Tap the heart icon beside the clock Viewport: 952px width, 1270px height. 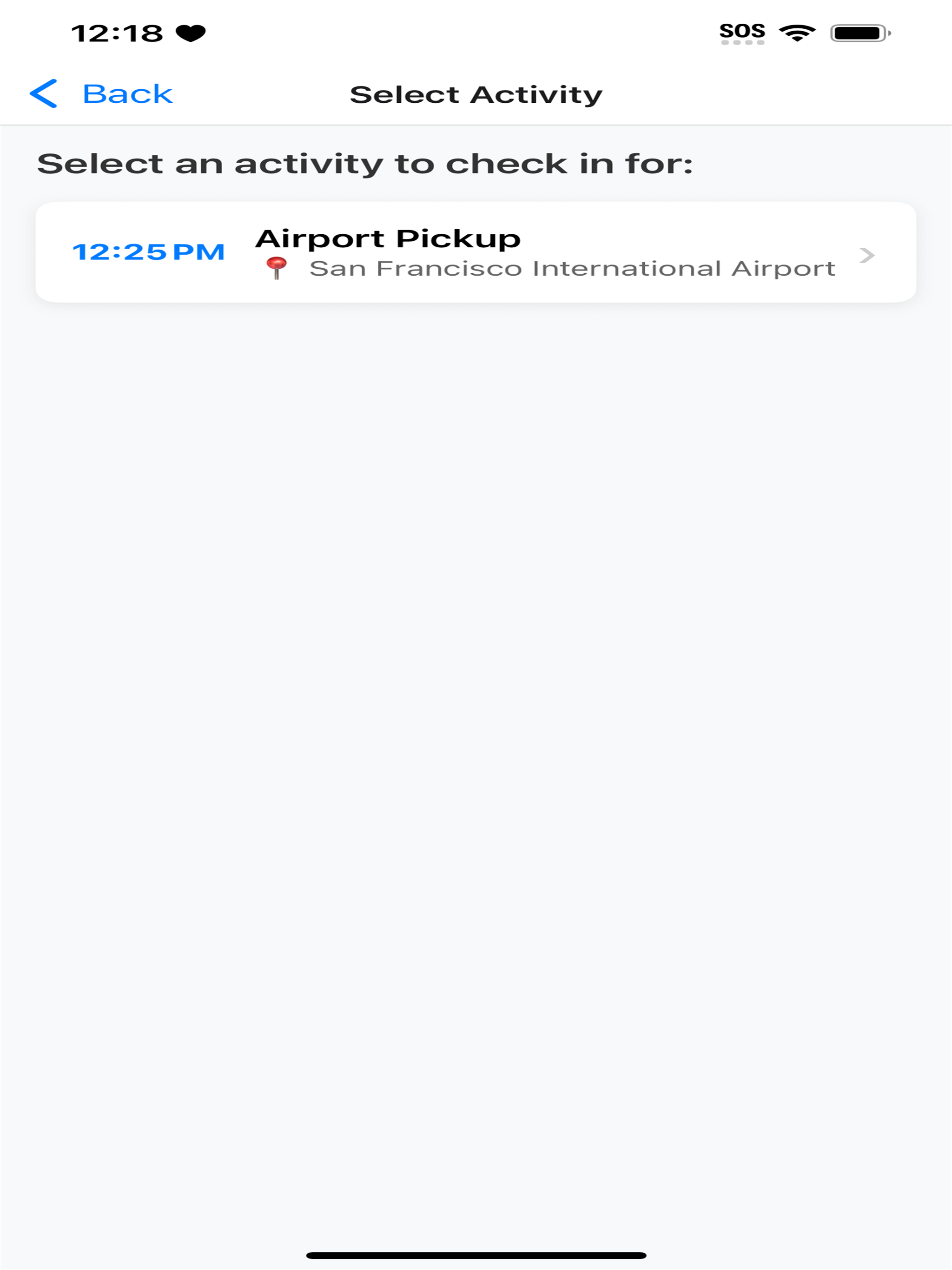pyautogui.click(x=191, y=33)
